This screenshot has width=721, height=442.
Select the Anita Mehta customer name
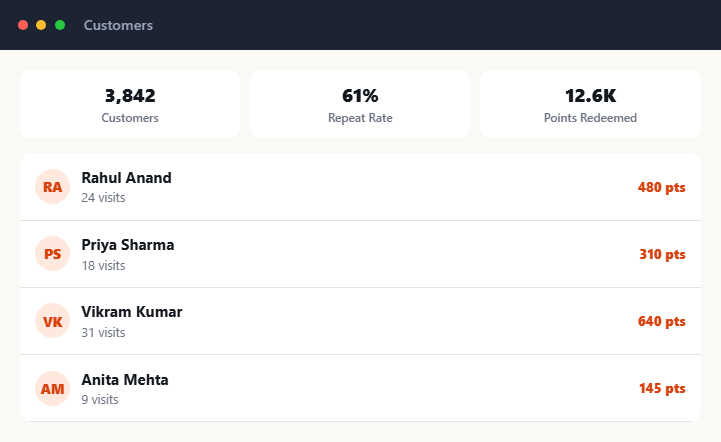pos(125,380)
